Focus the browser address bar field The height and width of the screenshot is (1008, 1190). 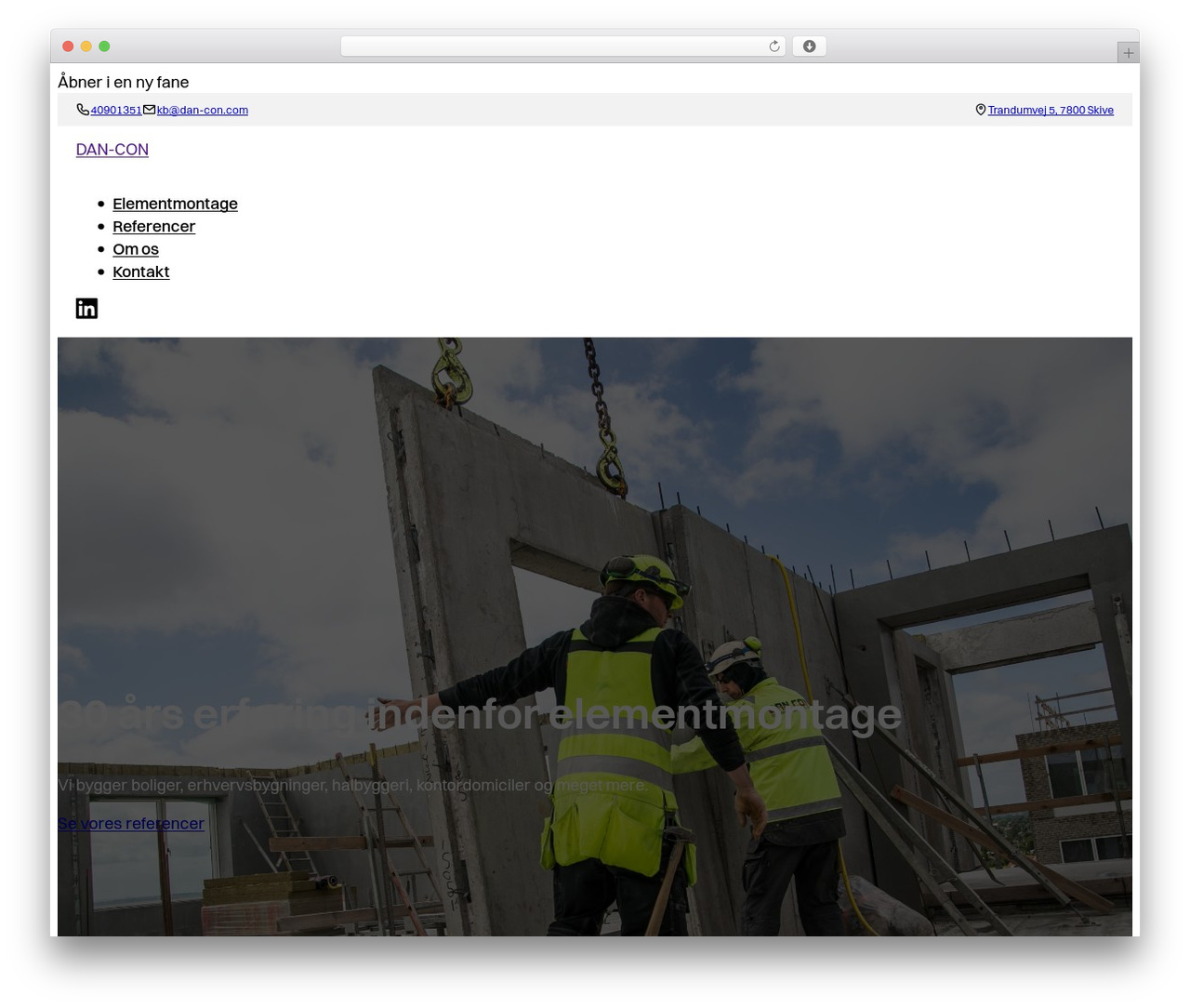pyautogui.click(x=563, y=46)
